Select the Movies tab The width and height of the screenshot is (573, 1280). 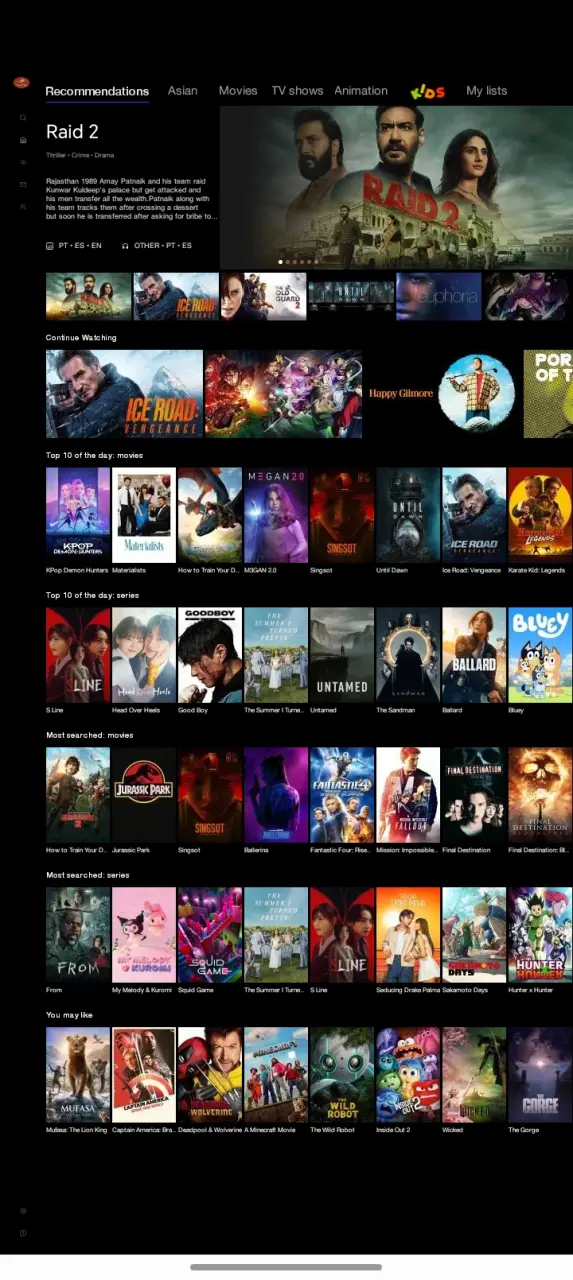coord(238,91)
